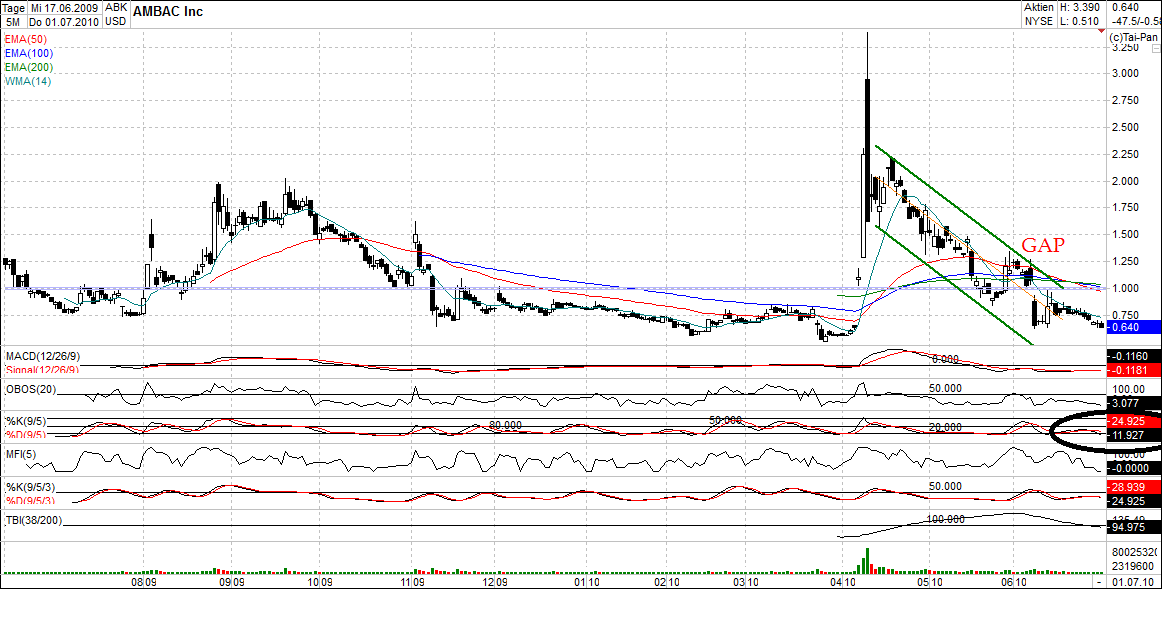This screenshot has width=1162, height=624.
Task: Click the %K(9/5) stochastic label
Action: point(26,422)
